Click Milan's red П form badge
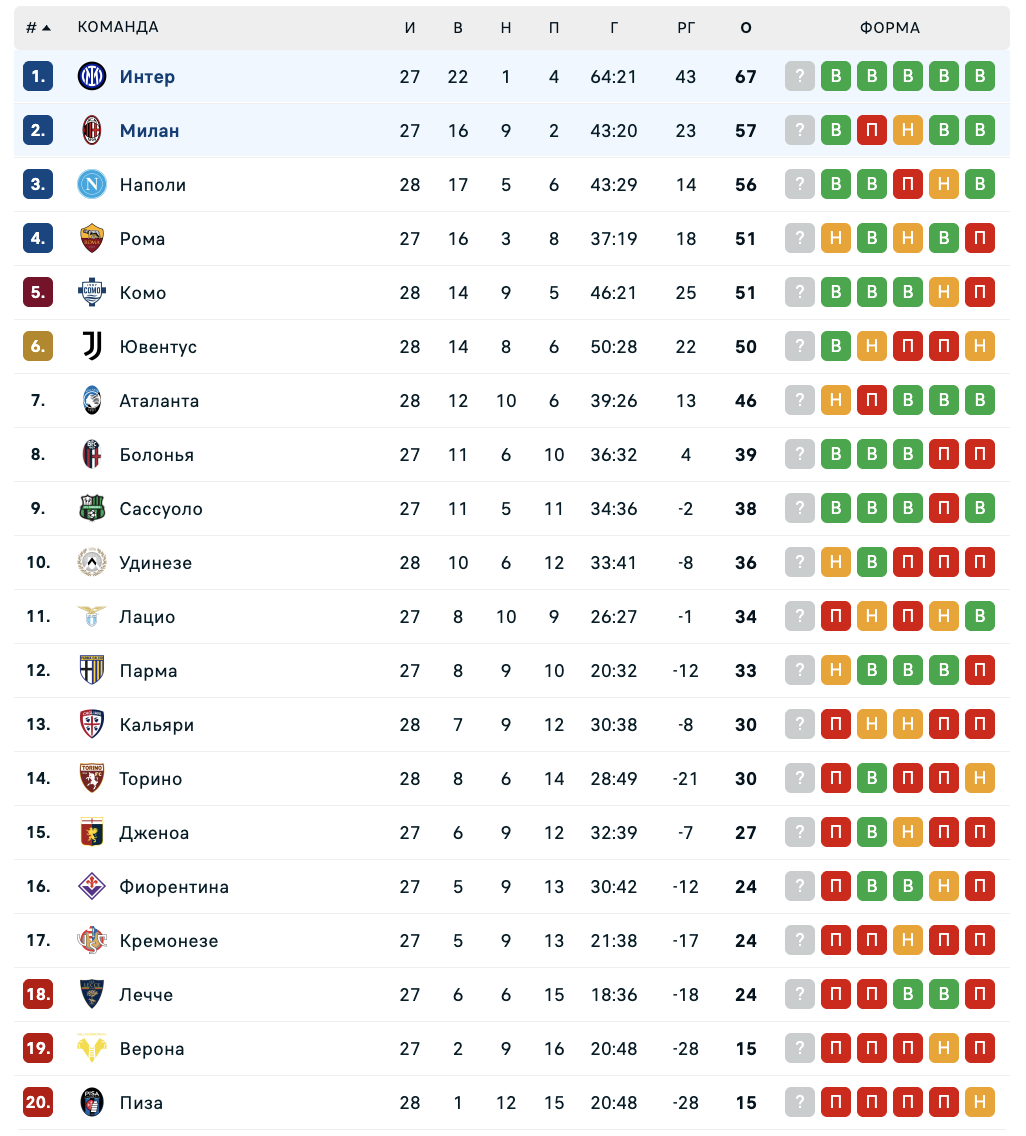Viewport: 1026px width, 1136px height. tap(872, 130)
